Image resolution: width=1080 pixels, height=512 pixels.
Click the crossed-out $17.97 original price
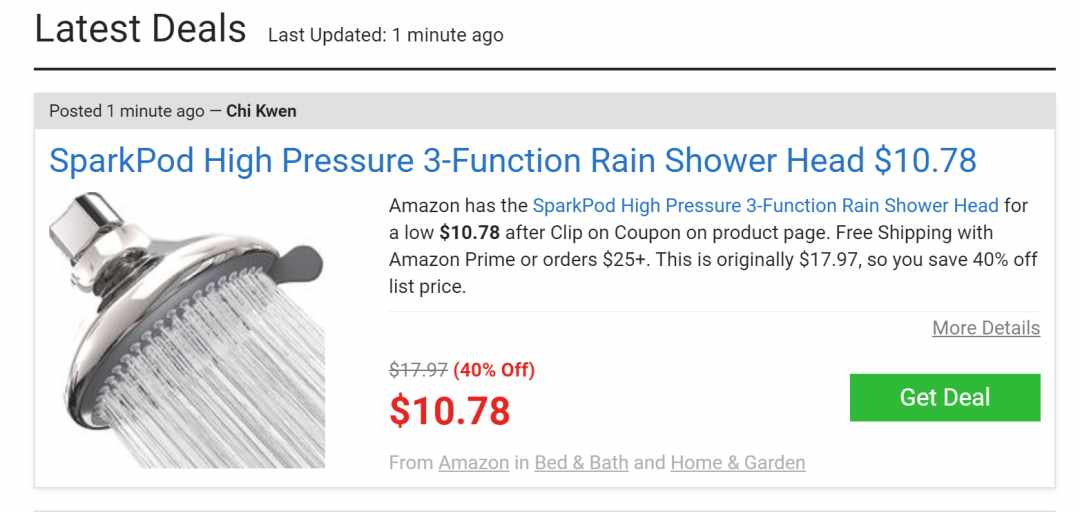418,371
